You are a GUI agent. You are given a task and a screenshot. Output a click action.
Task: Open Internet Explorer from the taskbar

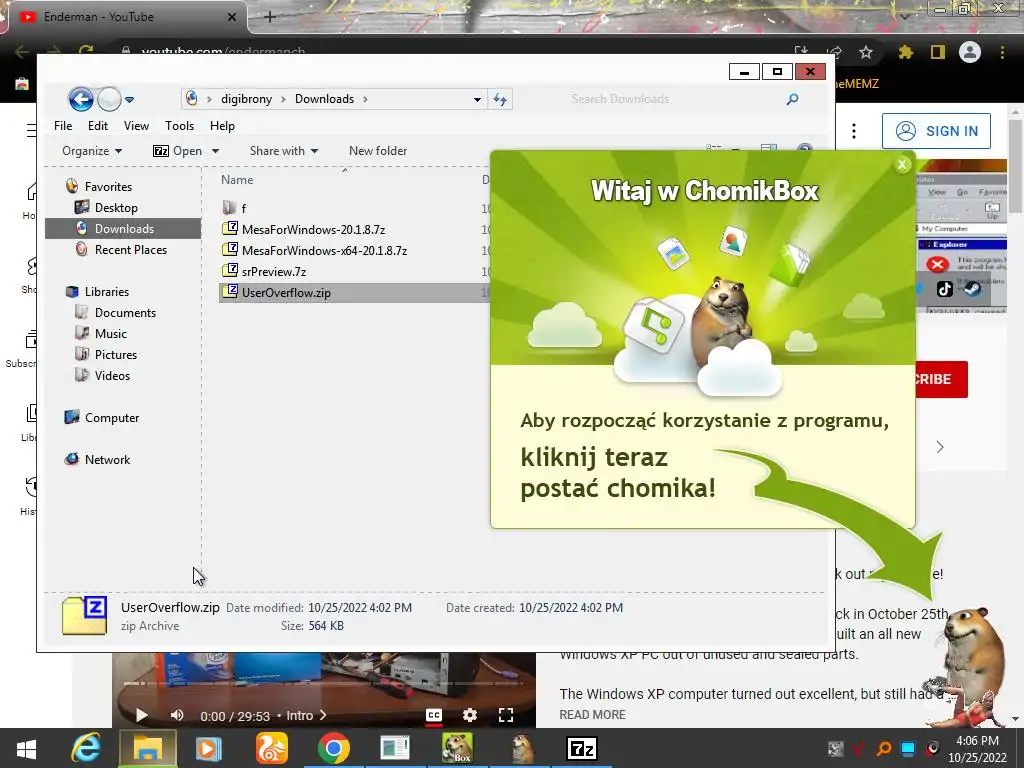coord(86,749)
